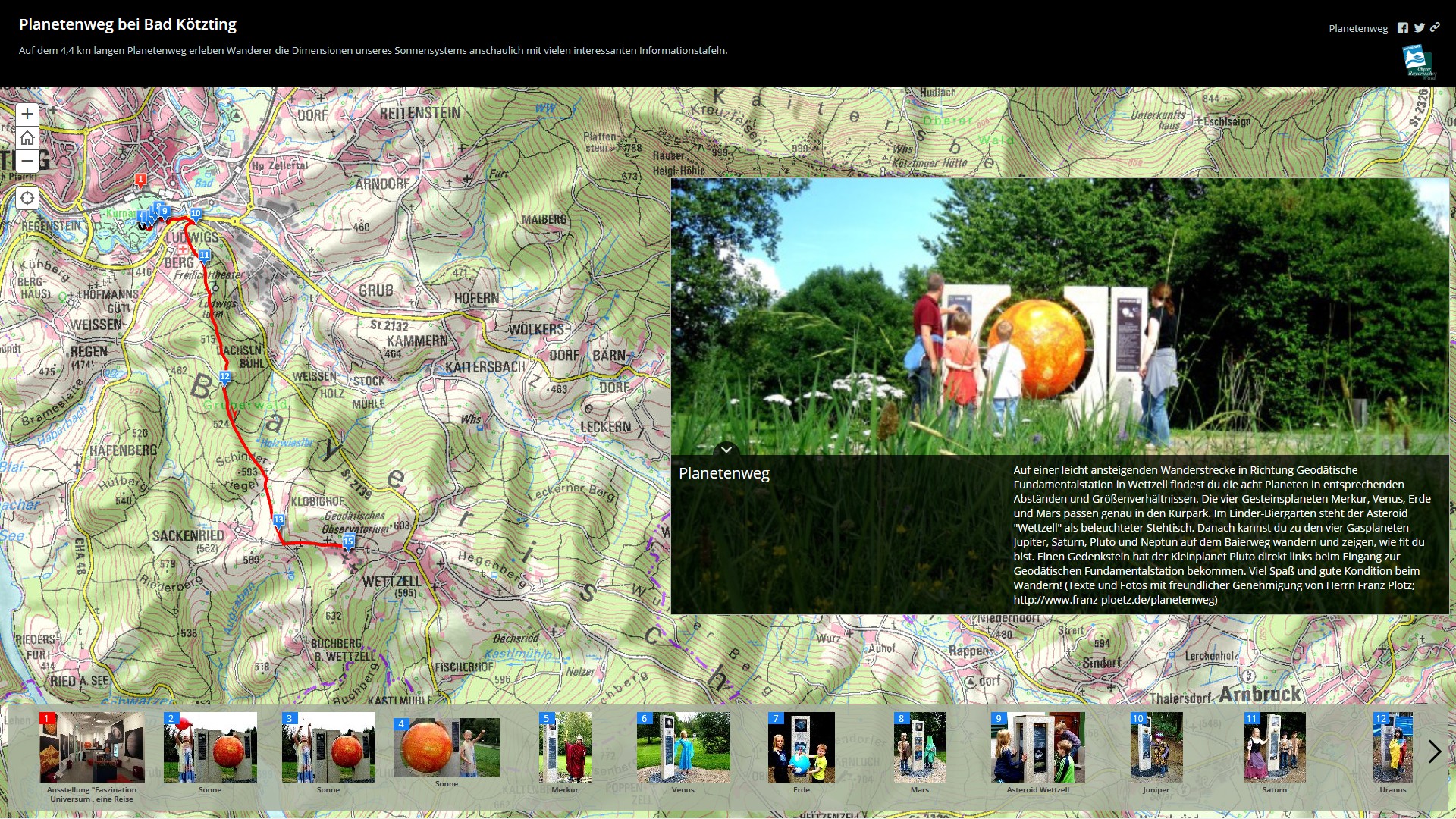Open thumbnail 2 labeled Sonne
Screen dimensions: 1456x819
(210, 747)
